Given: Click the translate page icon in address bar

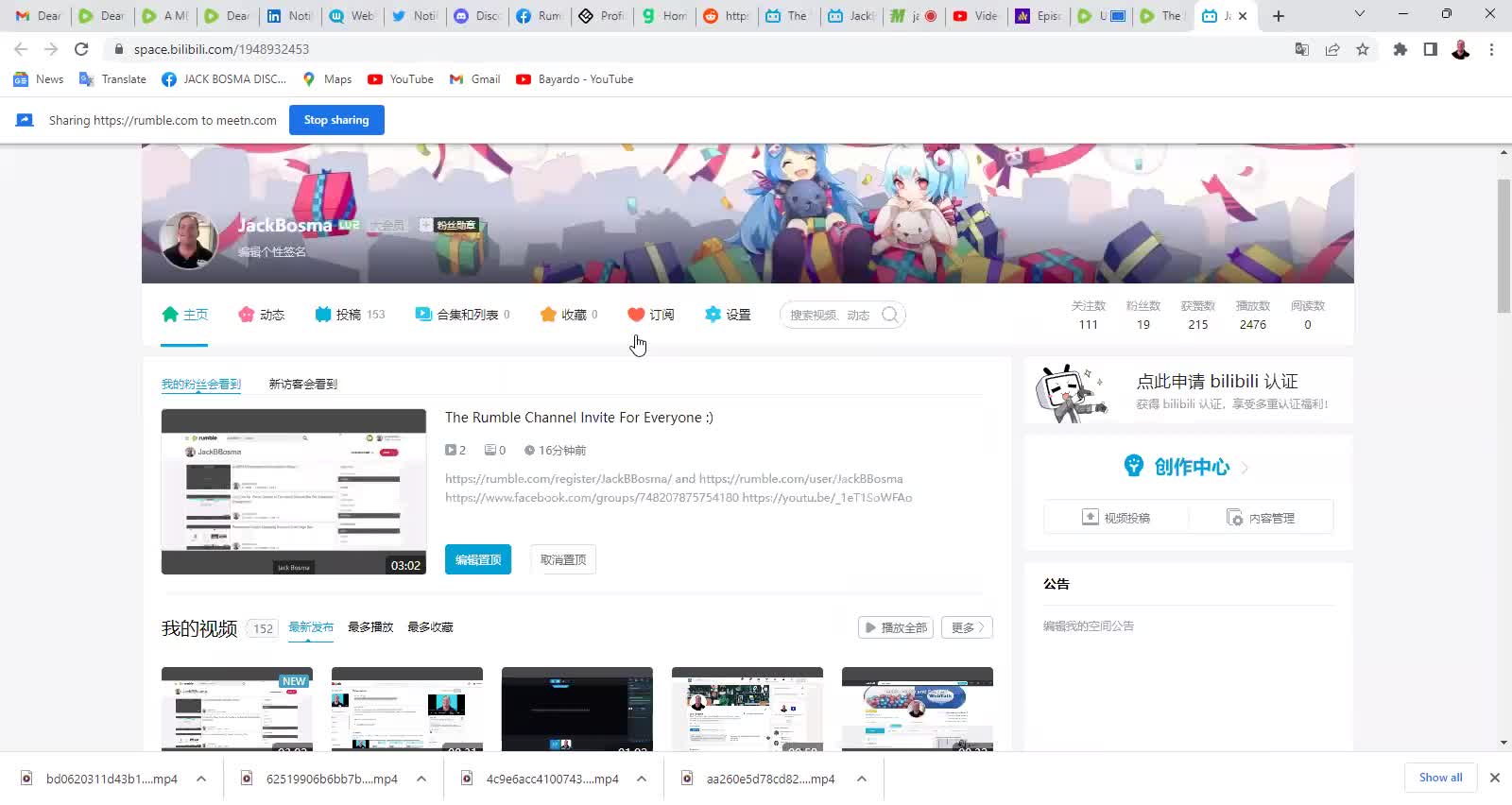Looking at the screenshot, I should click(x=1302, y=49).
